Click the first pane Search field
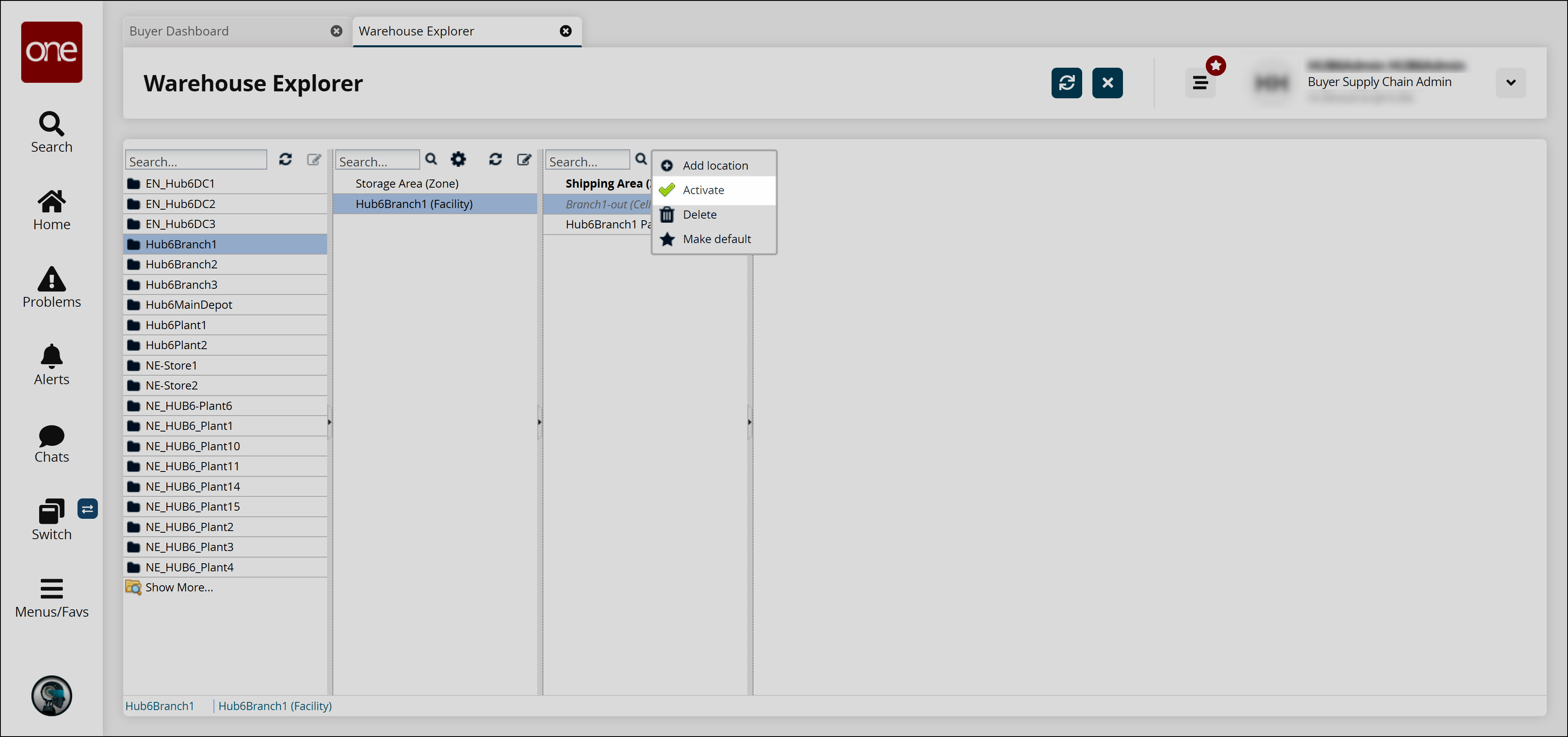Viewport: 1568px width, 737px height. click(195, 161)
